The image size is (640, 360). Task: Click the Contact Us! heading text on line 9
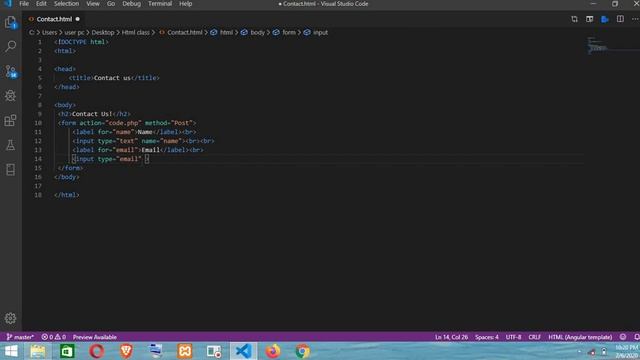92,114
